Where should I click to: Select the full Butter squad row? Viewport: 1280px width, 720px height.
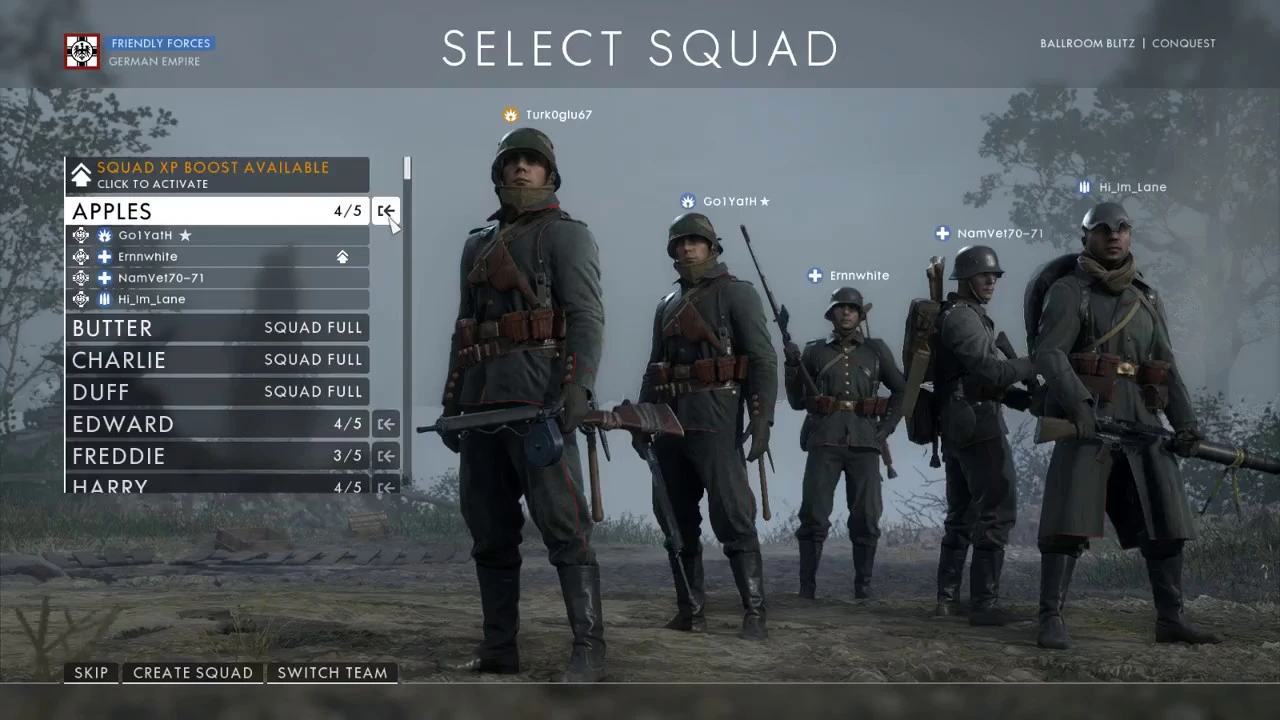217,328
